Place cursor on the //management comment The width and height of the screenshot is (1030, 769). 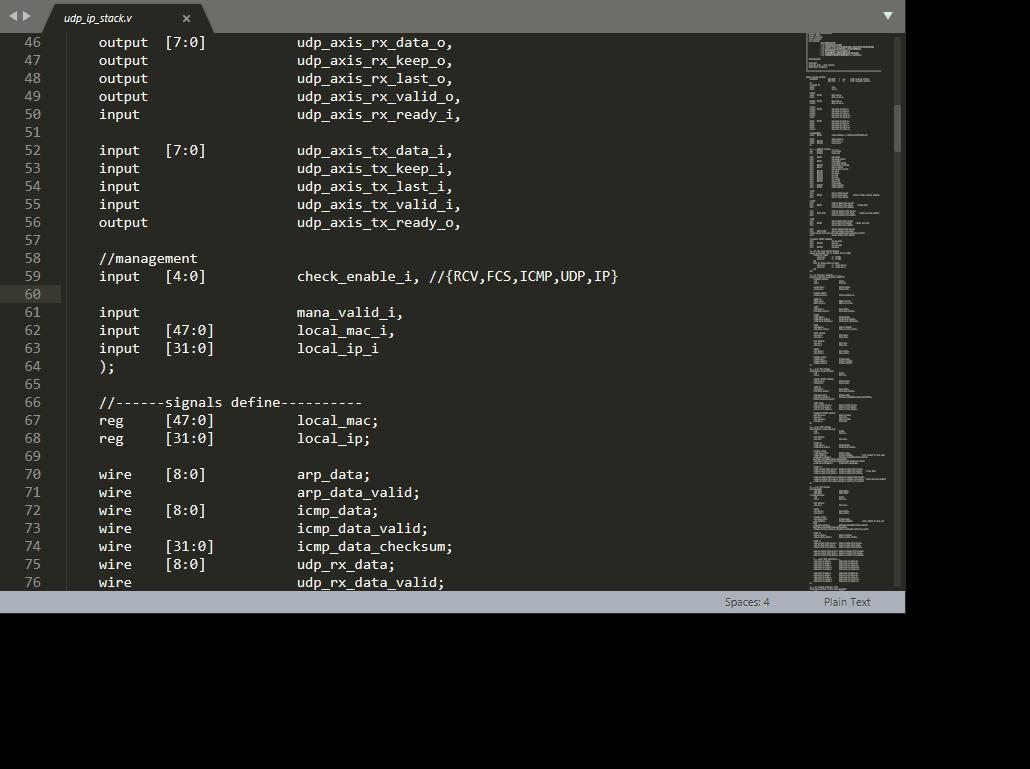coord(147,258)
